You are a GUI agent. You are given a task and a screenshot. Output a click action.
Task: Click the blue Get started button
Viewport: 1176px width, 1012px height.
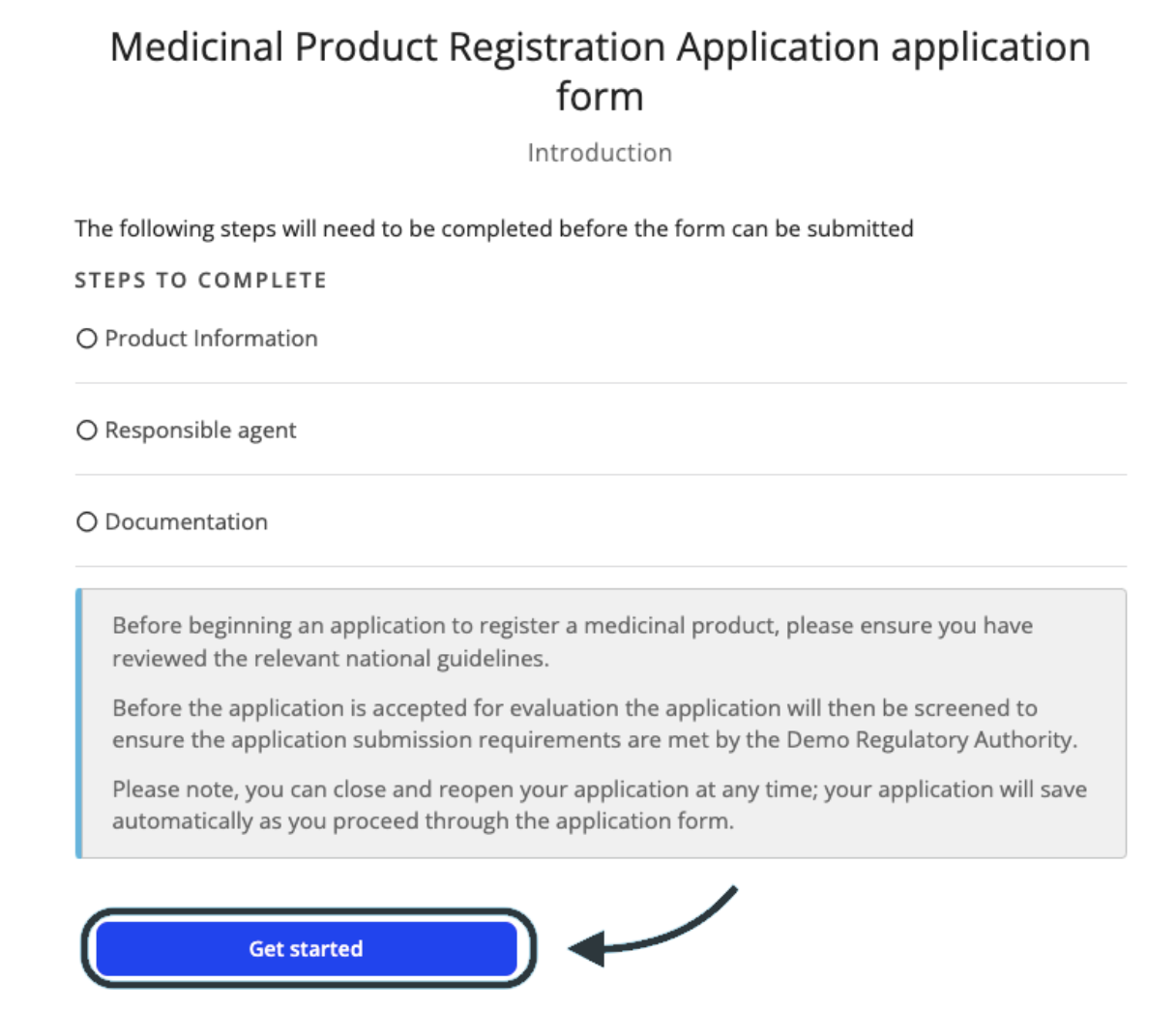coord(307,949)
